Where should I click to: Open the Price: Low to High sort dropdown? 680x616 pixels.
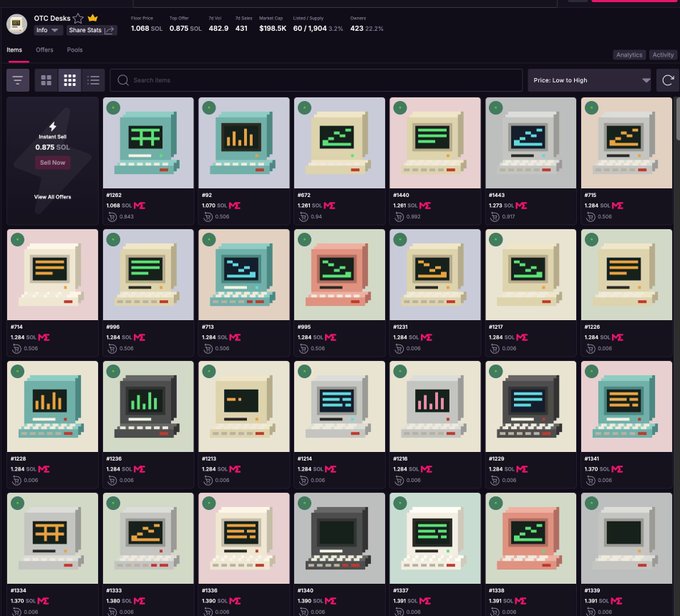(589, 80)
